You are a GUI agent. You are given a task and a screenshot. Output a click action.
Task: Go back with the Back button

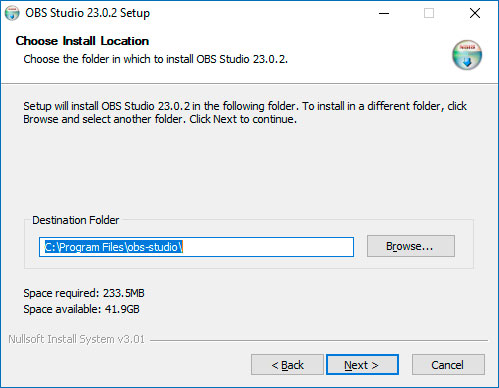(287, 365)
